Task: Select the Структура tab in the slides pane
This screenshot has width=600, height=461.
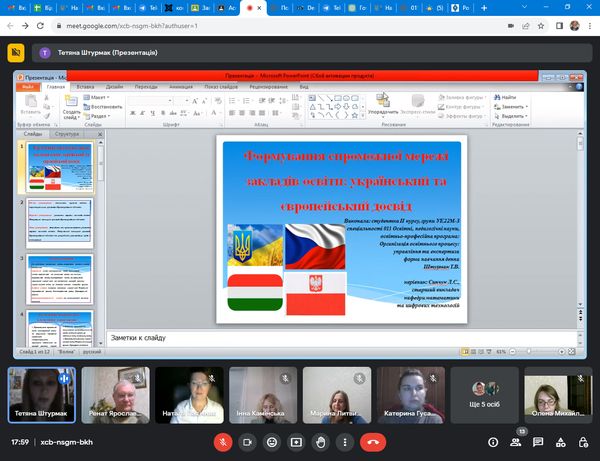Action: click(68, 133)
